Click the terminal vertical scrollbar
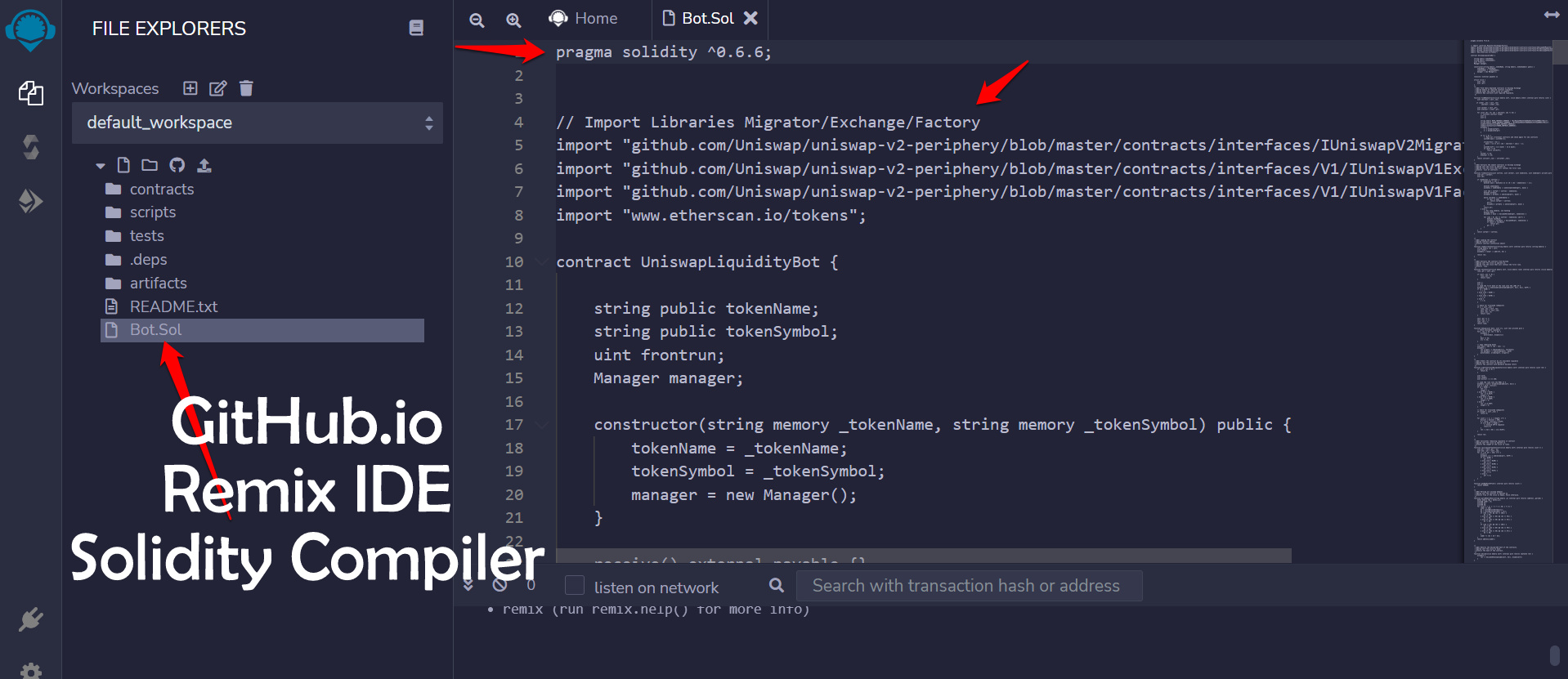 (1554, 656)
